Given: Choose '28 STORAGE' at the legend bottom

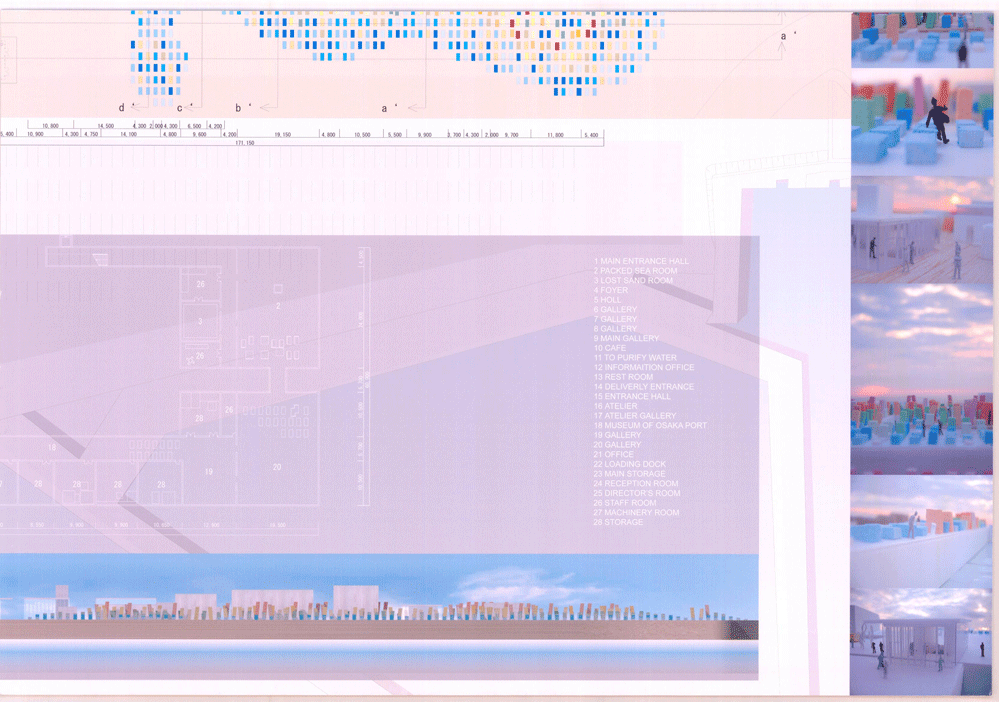Looking at the screenshot, I should (618, 522).
